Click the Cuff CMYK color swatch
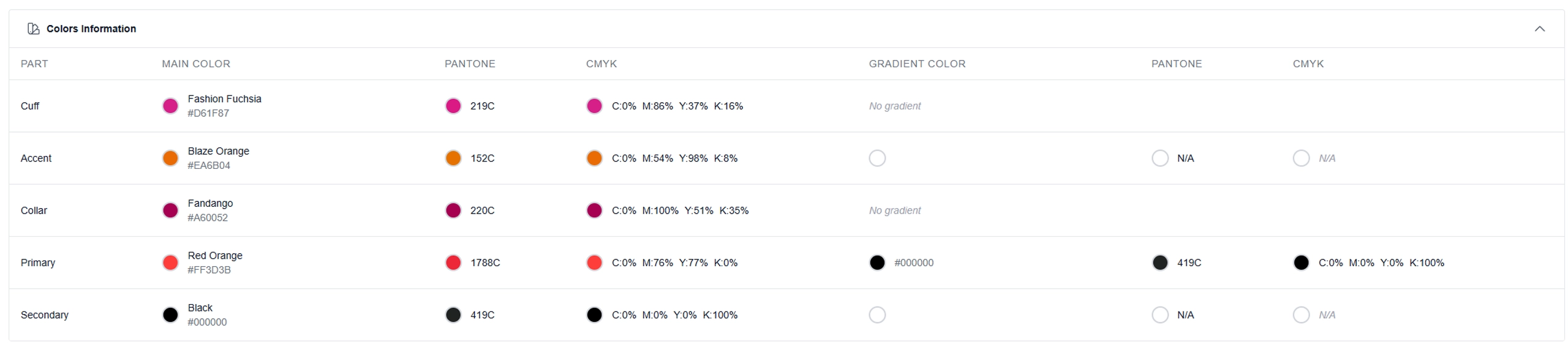Viewport: 1568px width, 350px height. tap(594, 106)
